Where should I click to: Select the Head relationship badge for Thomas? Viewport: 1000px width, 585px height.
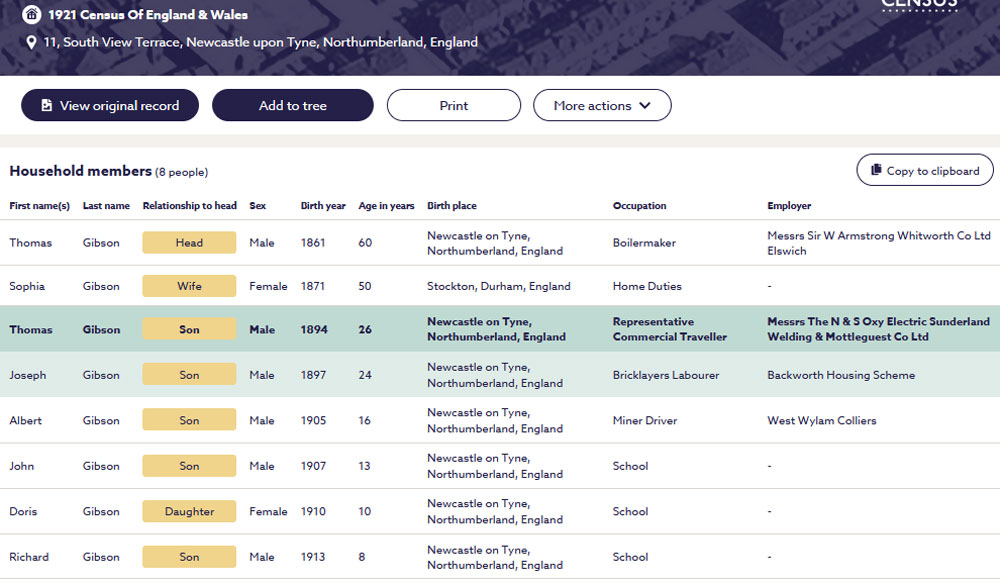click(189, 243)
